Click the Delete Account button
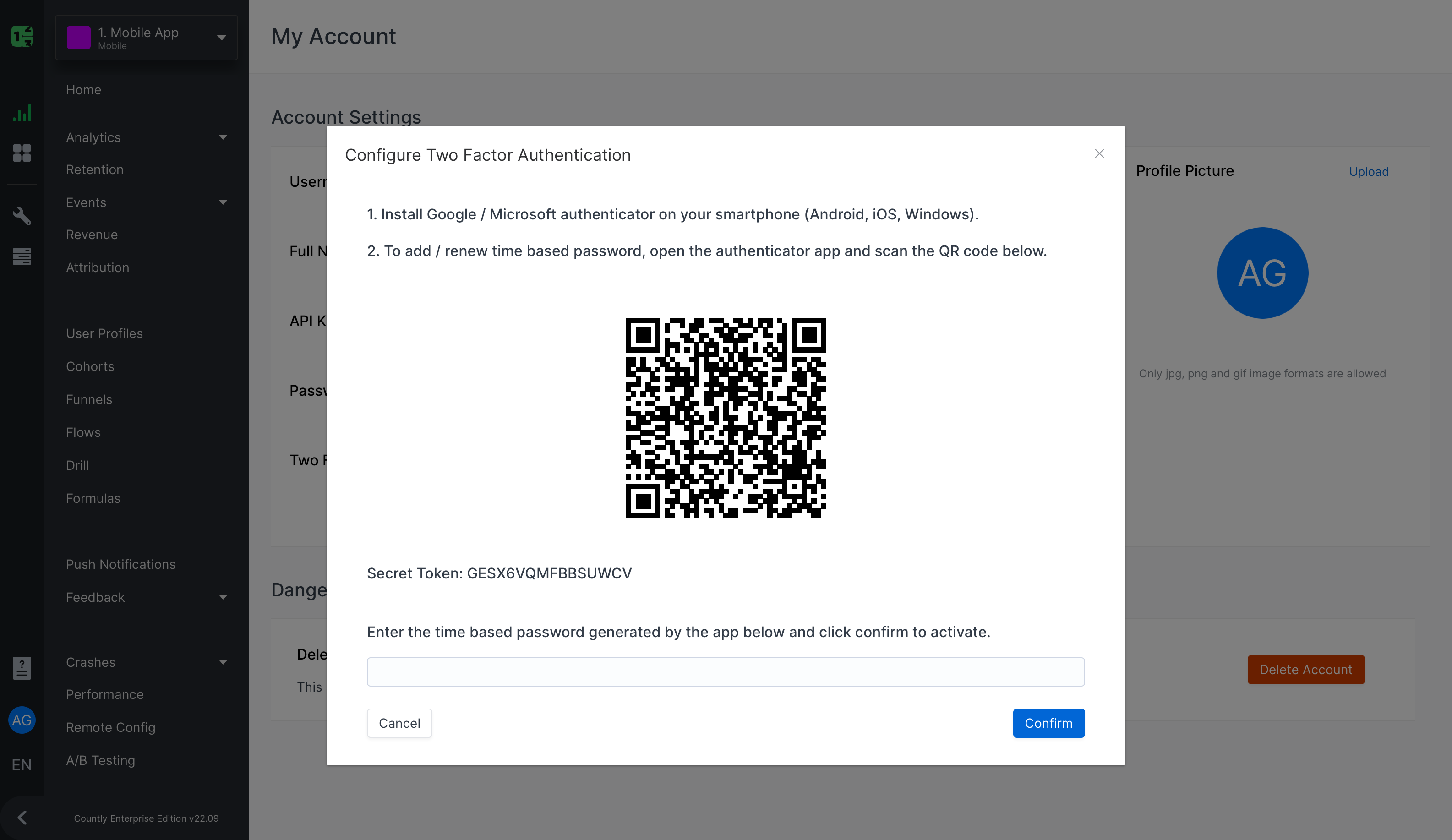This screenshot has height=840, width=1452. pyautogui.click(x=1305, y=670)
